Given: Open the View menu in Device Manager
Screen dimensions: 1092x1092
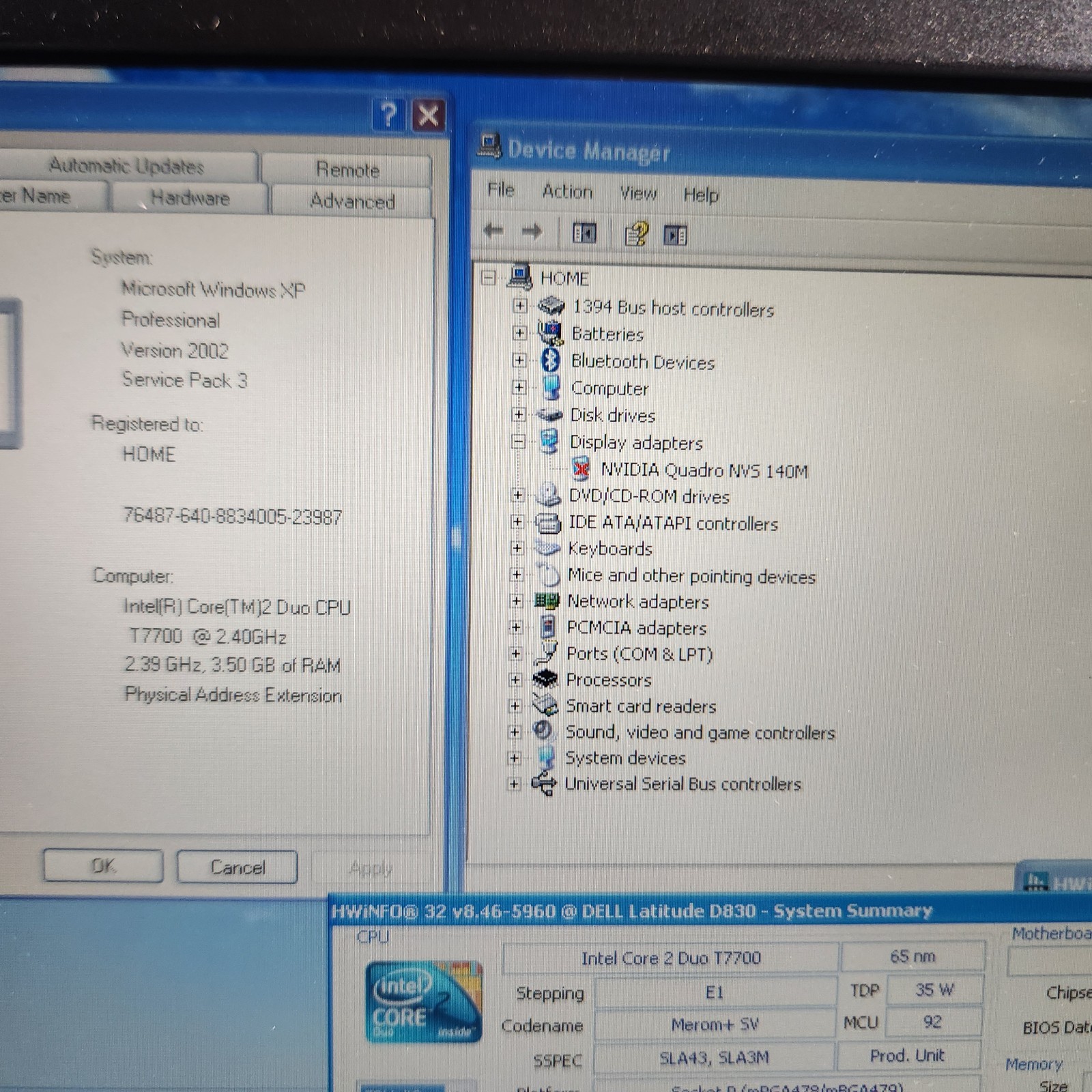Looking at the screenshot, I should tap(638, 194).
